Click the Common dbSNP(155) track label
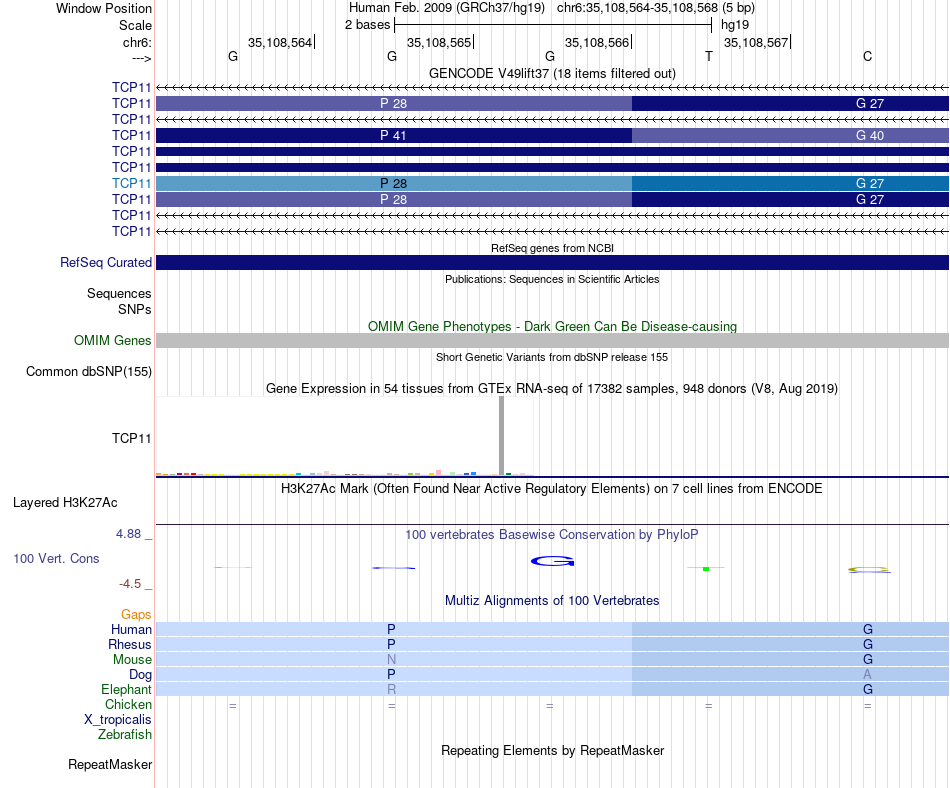Image resolution: width=950 pixels, height=788 pixels. (x=88, y=371)
